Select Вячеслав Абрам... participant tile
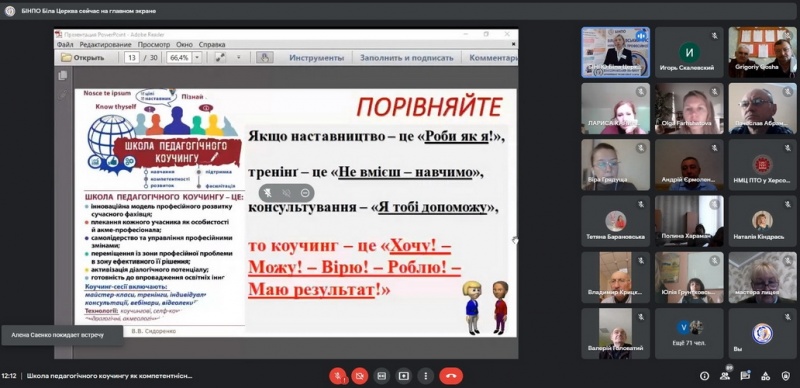This screenshot has width=800, height=388. point(762,108)
